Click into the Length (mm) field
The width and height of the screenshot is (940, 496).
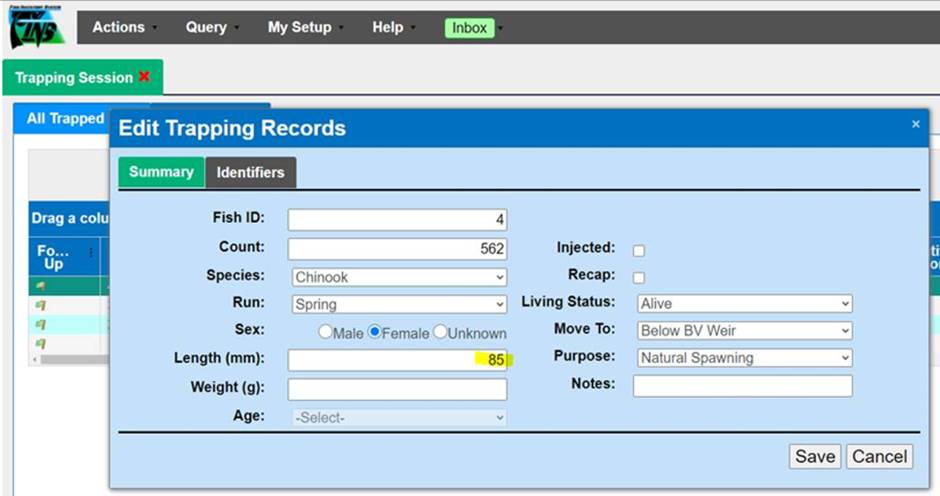coord(397,360)
